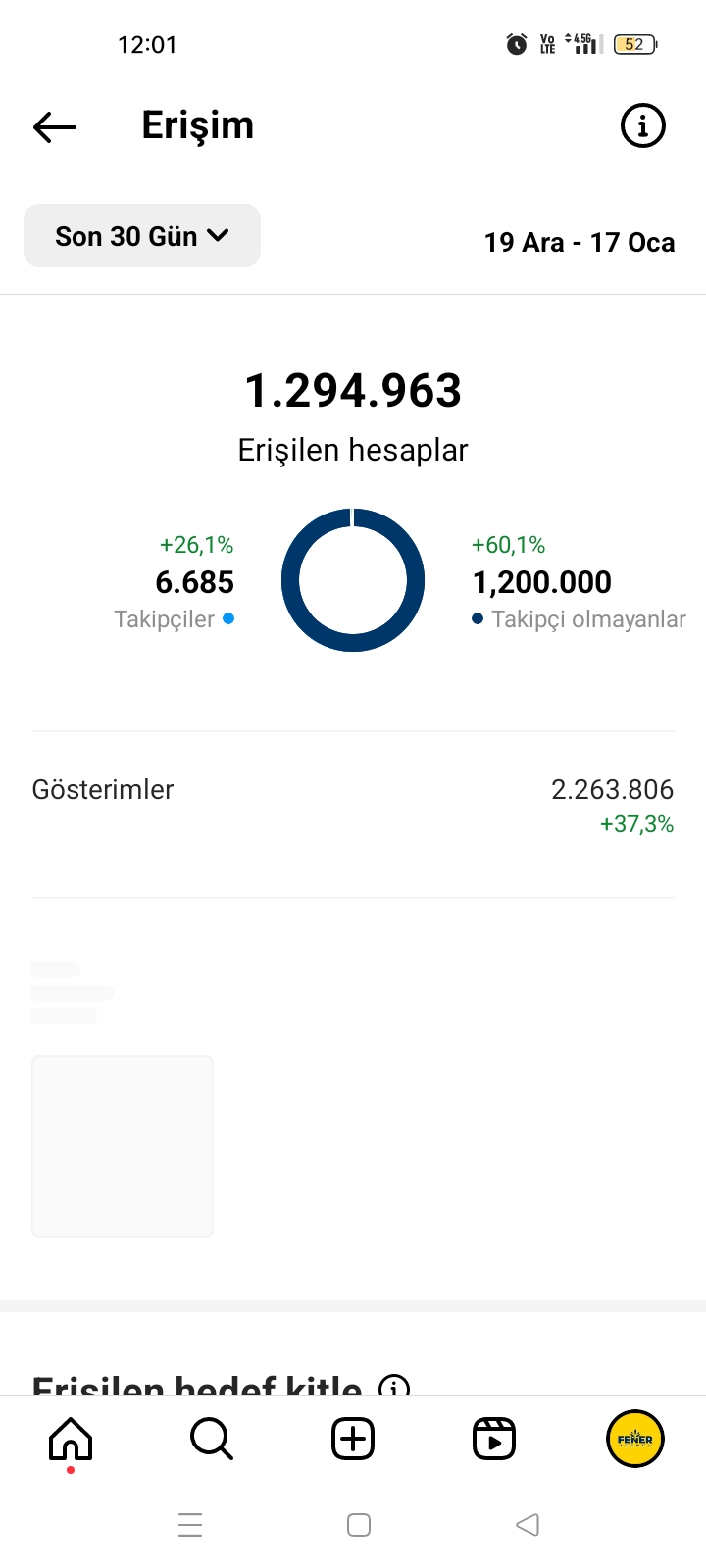Tap the Android home square button
The width and height of the screenshot is (706, 1568).
pos(359,1525)
